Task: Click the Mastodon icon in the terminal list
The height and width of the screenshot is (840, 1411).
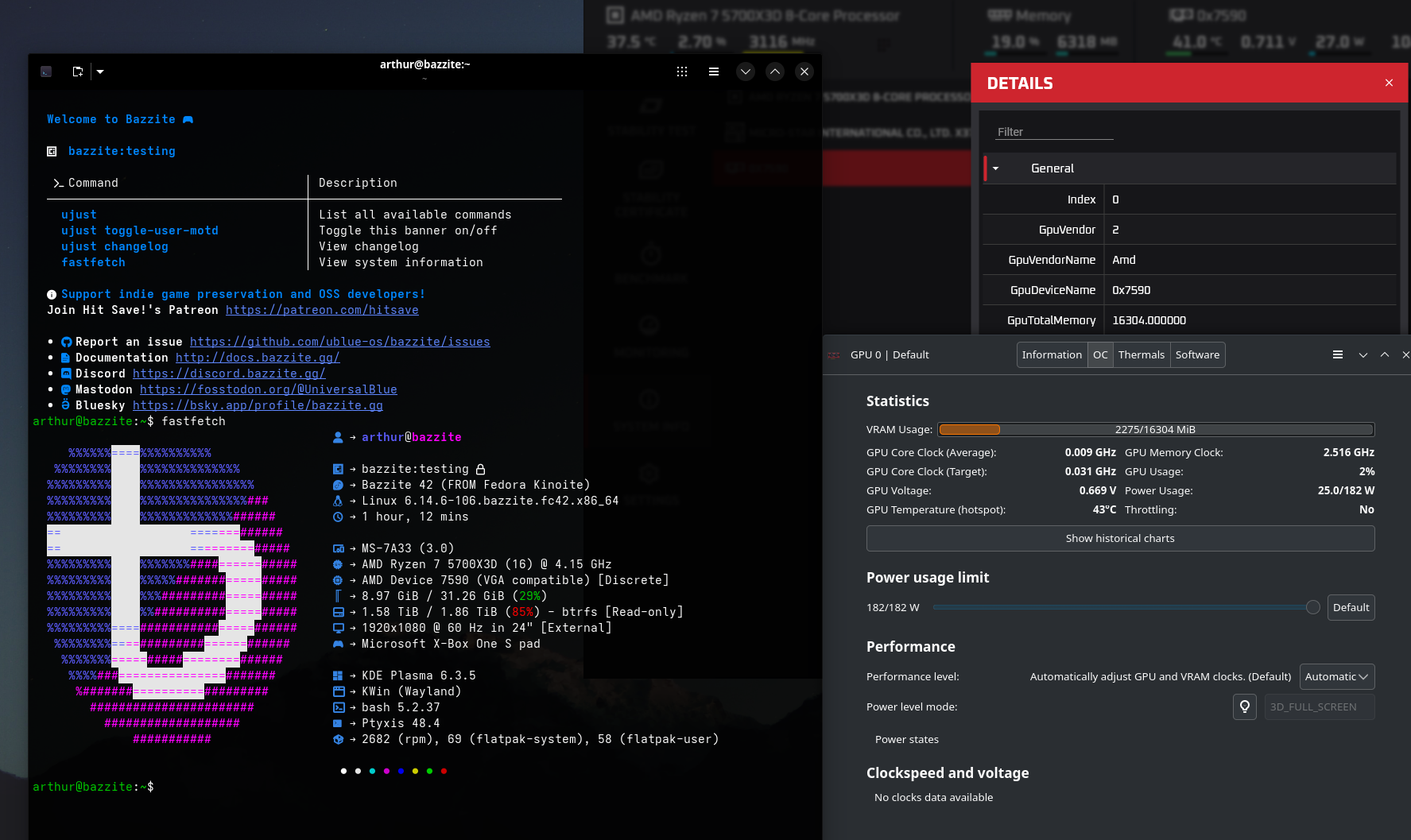Action: coord(66,389)
